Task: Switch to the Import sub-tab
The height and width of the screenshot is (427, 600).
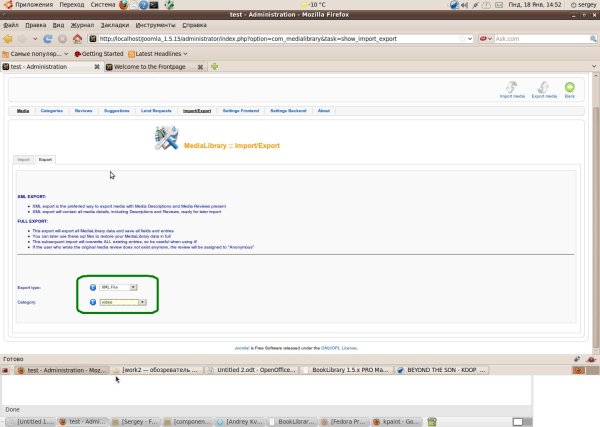Action: pos(23,160)
